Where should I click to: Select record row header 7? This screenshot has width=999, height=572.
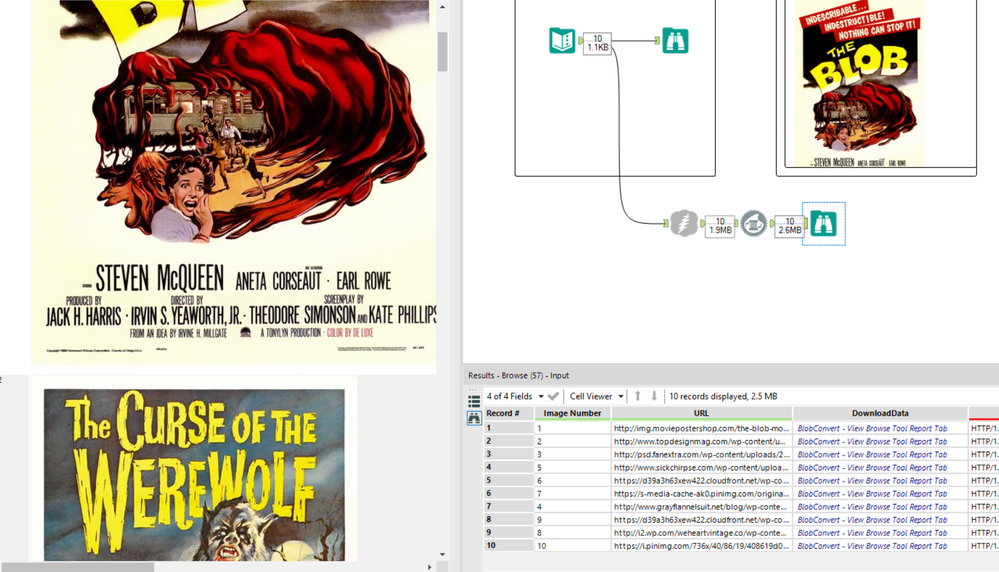pos(508,507)
